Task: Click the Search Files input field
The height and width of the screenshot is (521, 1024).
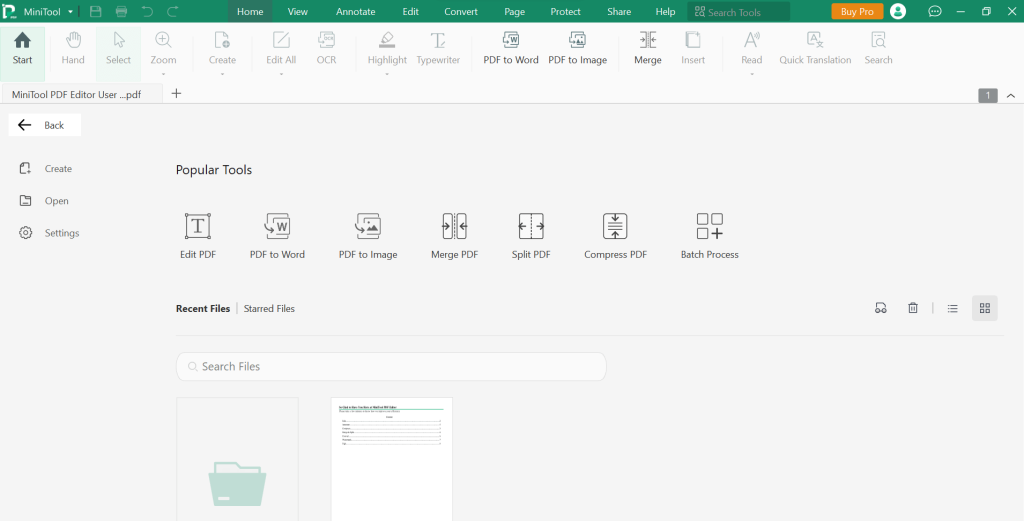Action: tap(391, 366)
